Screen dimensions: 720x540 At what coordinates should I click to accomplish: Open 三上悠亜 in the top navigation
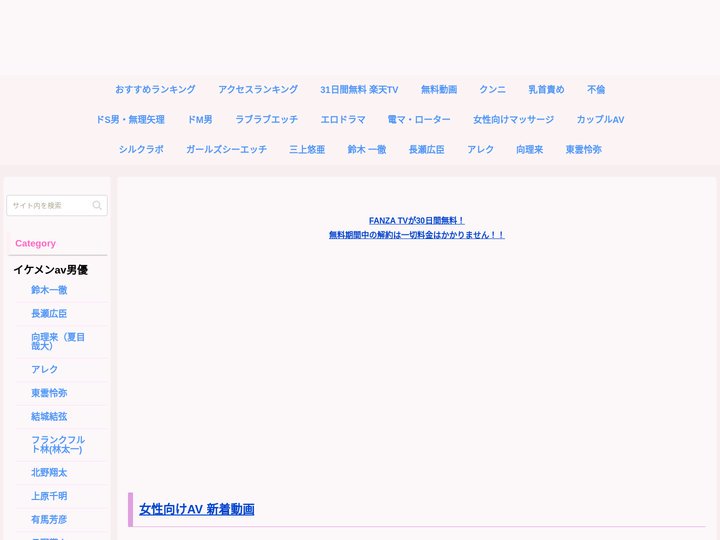click(307, 149)
